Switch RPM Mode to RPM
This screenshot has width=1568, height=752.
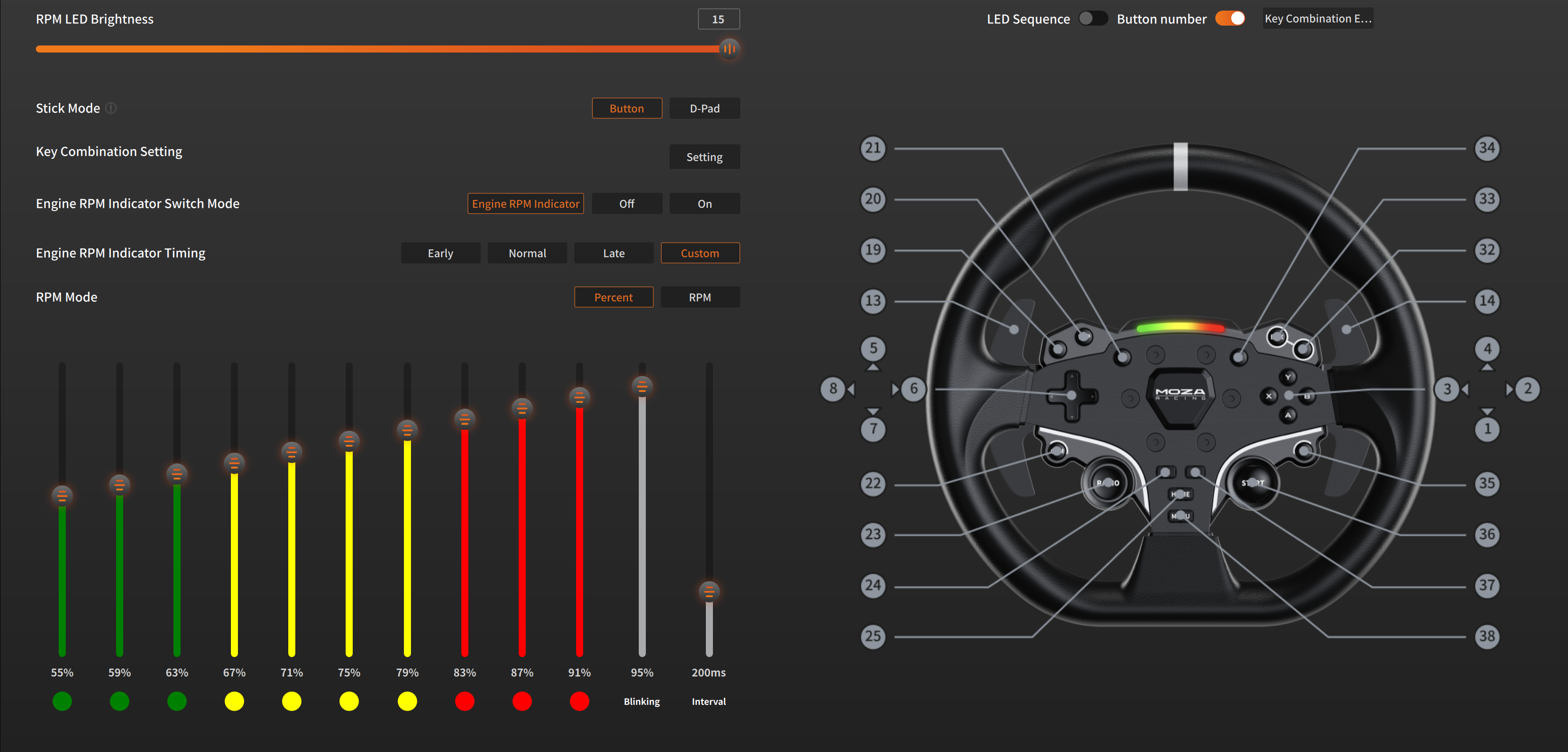(x=700, y=297)
